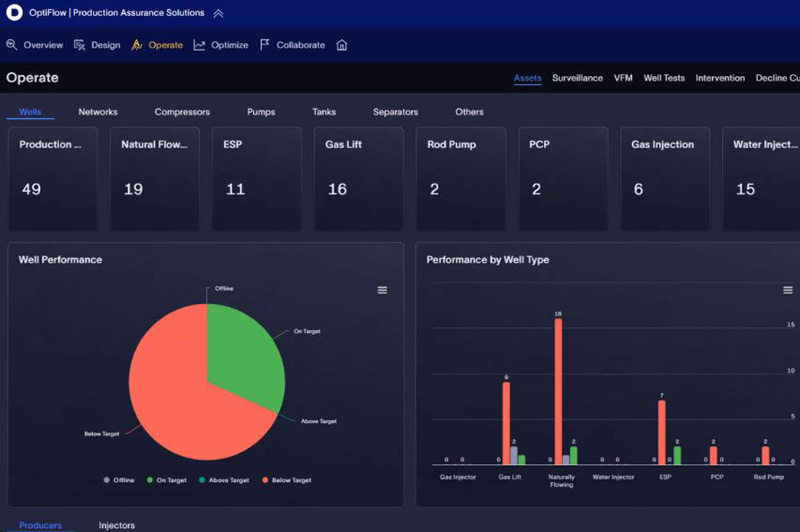The height and width of the screenshot is (532, 800).
Task: Switch to the Injectors tab
Action: [x=117, y=525]
